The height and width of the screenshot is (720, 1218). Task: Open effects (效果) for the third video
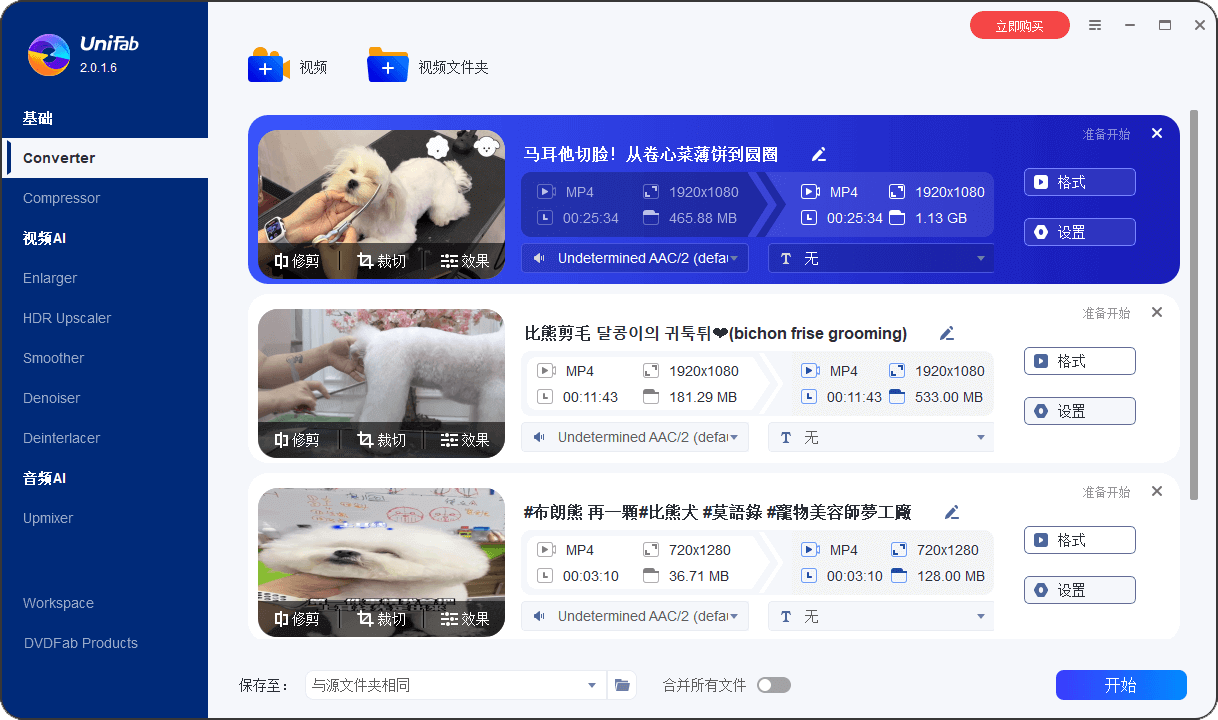[465, 617]
